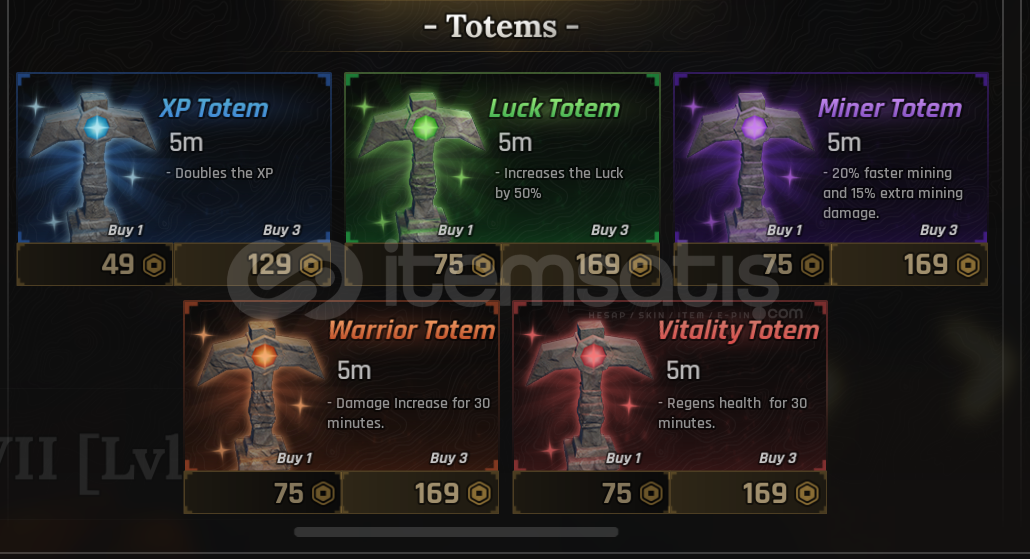
Task: Select the Luck Totem title text
Action: click(554, 108)
